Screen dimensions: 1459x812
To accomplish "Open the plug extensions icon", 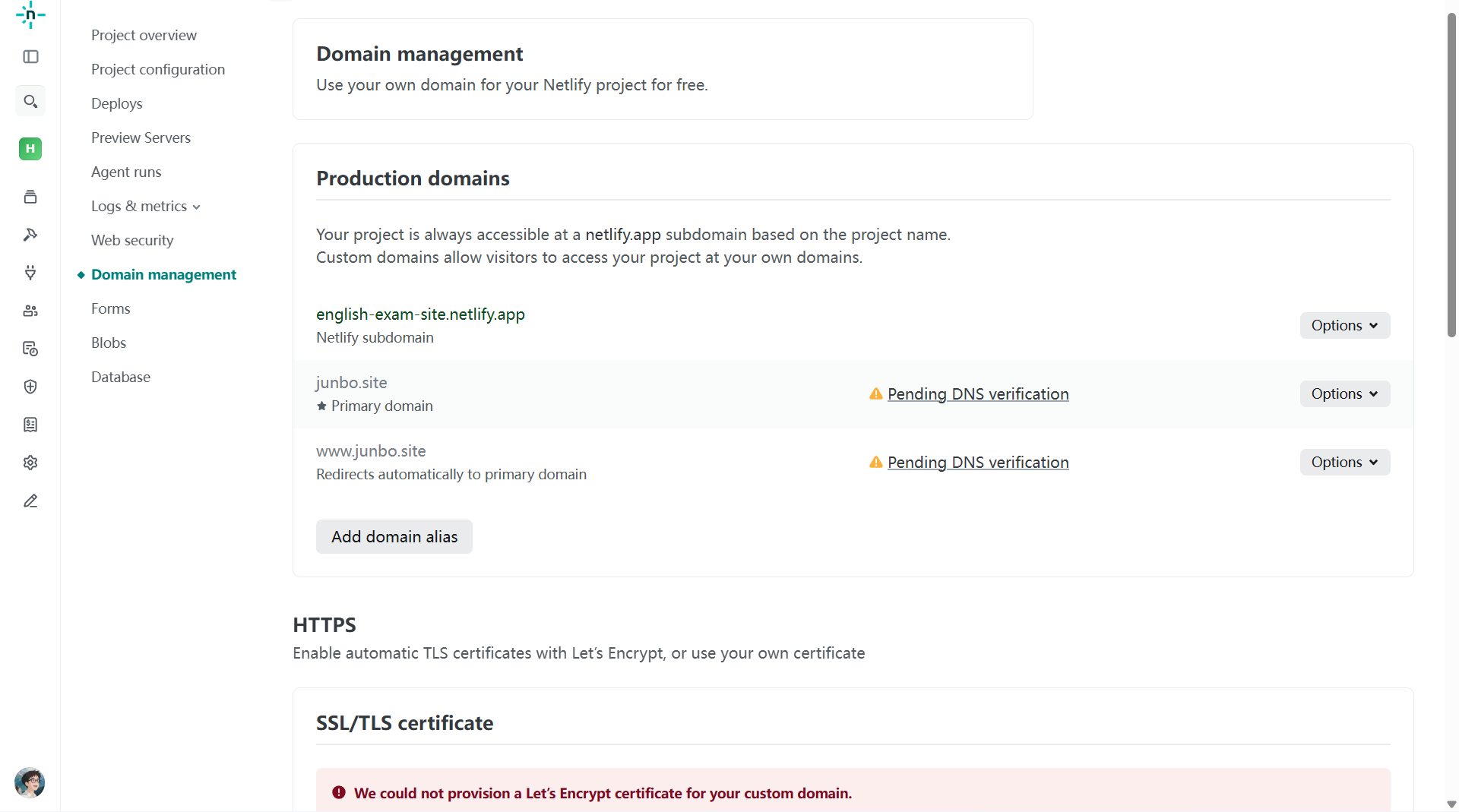I will 30,273.
